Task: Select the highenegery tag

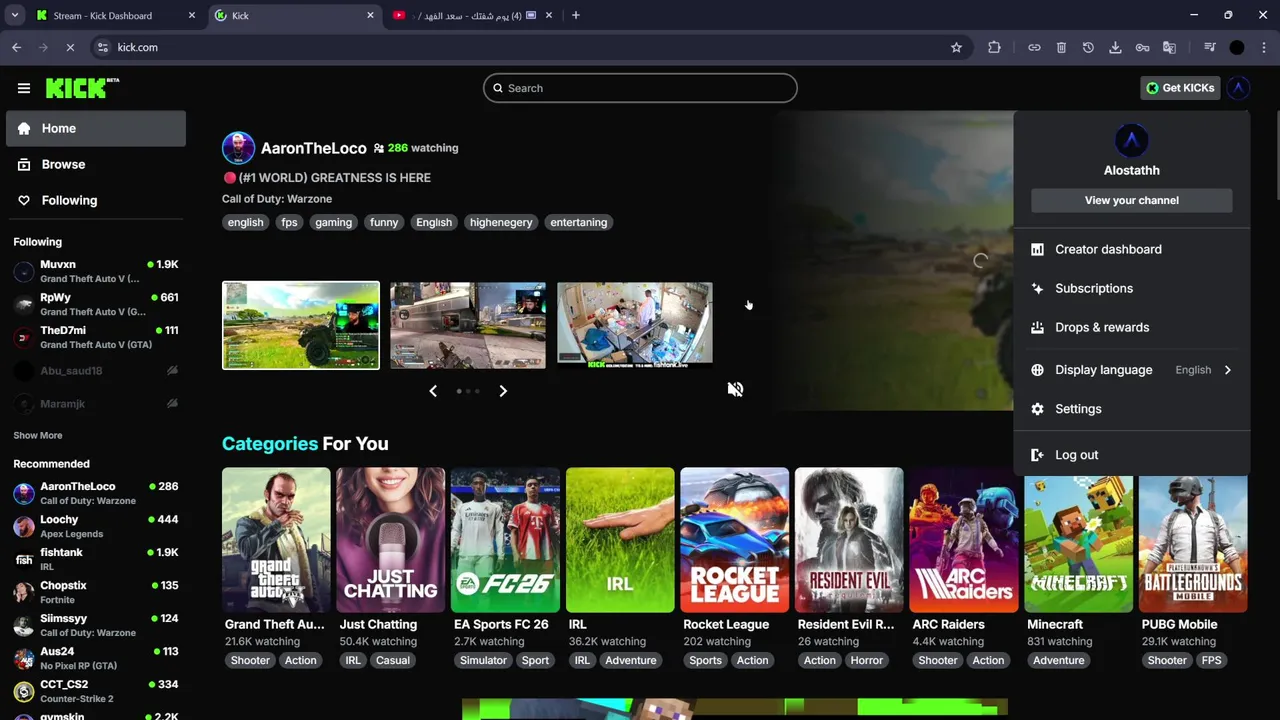Action: (501, 222)
